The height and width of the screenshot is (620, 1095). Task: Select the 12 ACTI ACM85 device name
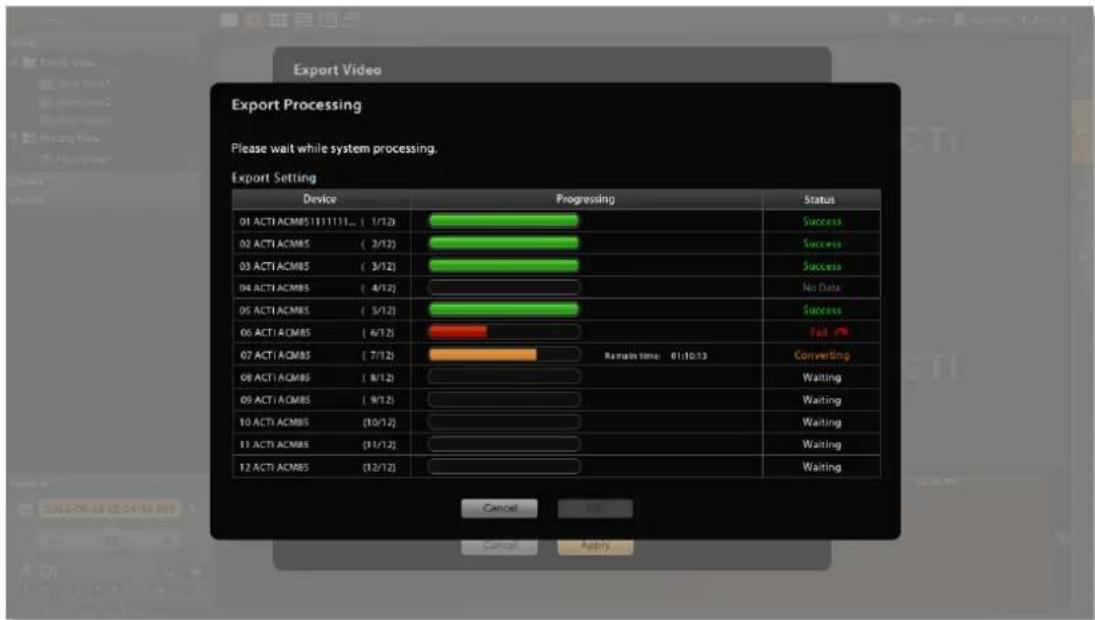274,466
